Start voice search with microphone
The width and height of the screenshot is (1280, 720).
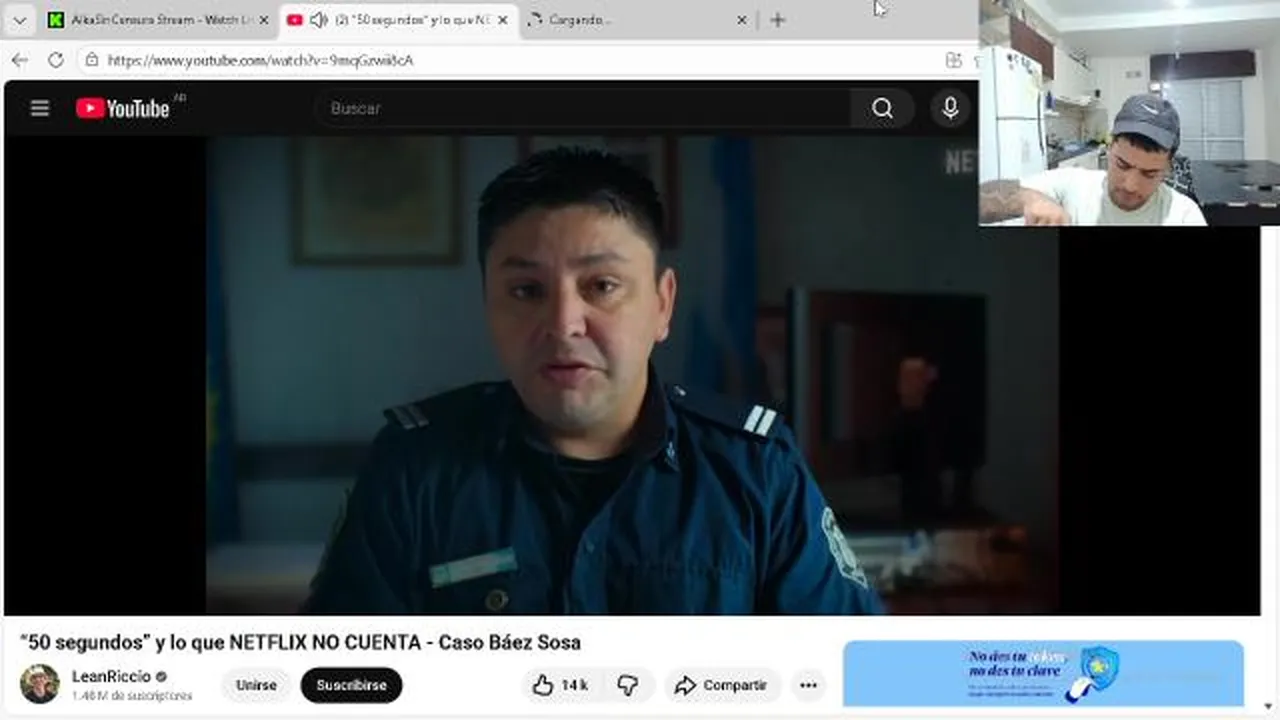[x=950, y=108]
